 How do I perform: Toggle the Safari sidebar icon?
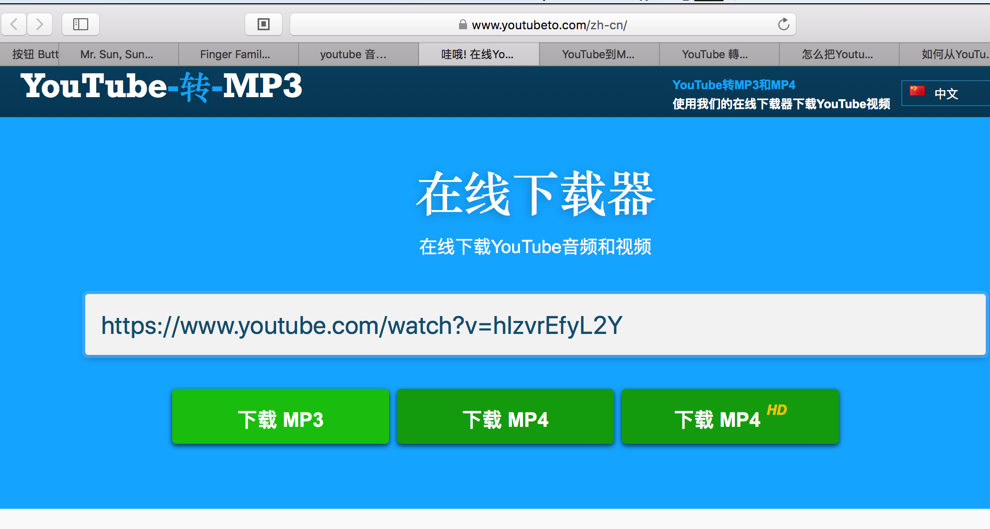pos(80,25)
